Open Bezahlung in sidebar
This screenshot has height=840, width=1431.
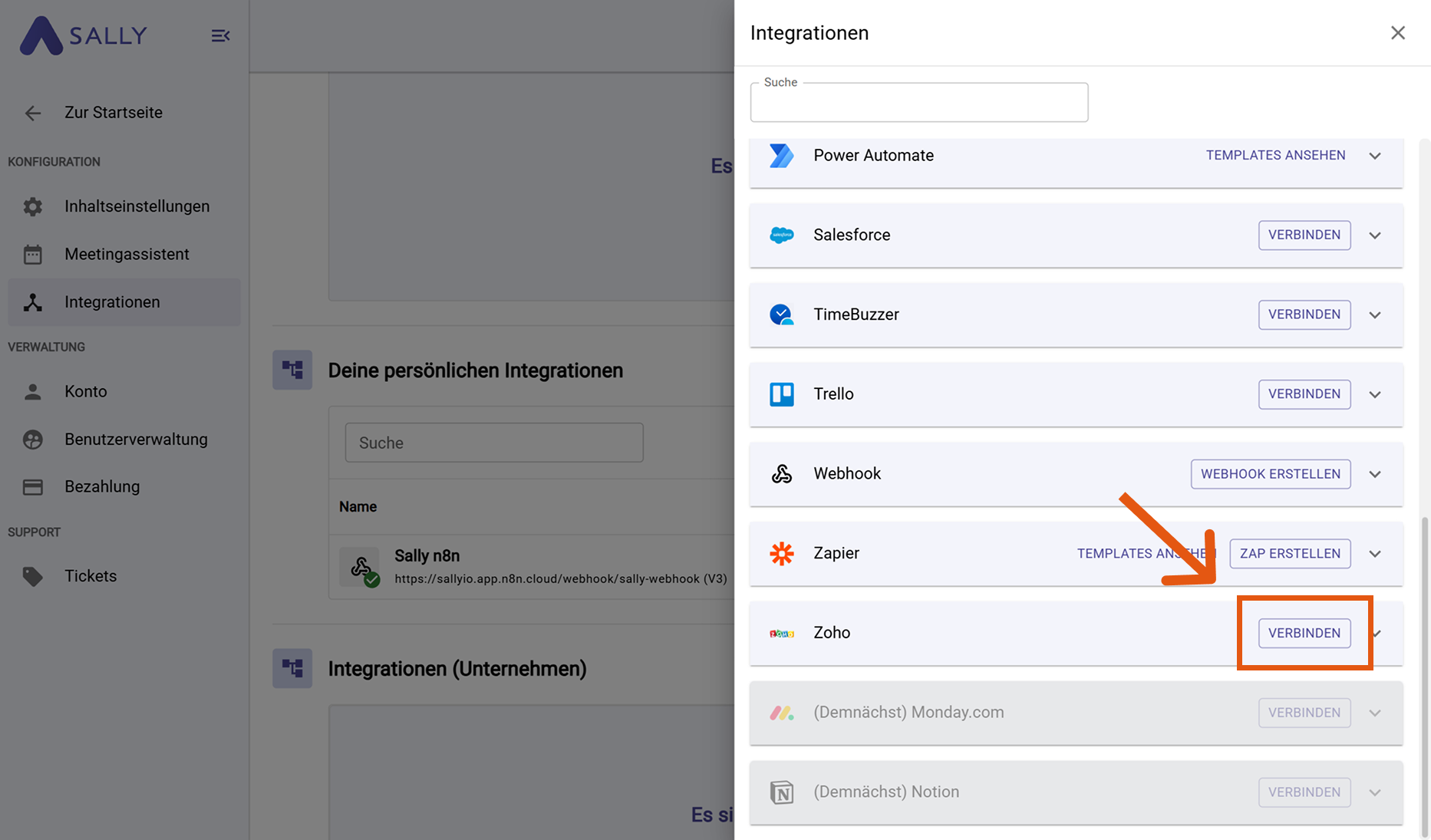pos(124,487)
